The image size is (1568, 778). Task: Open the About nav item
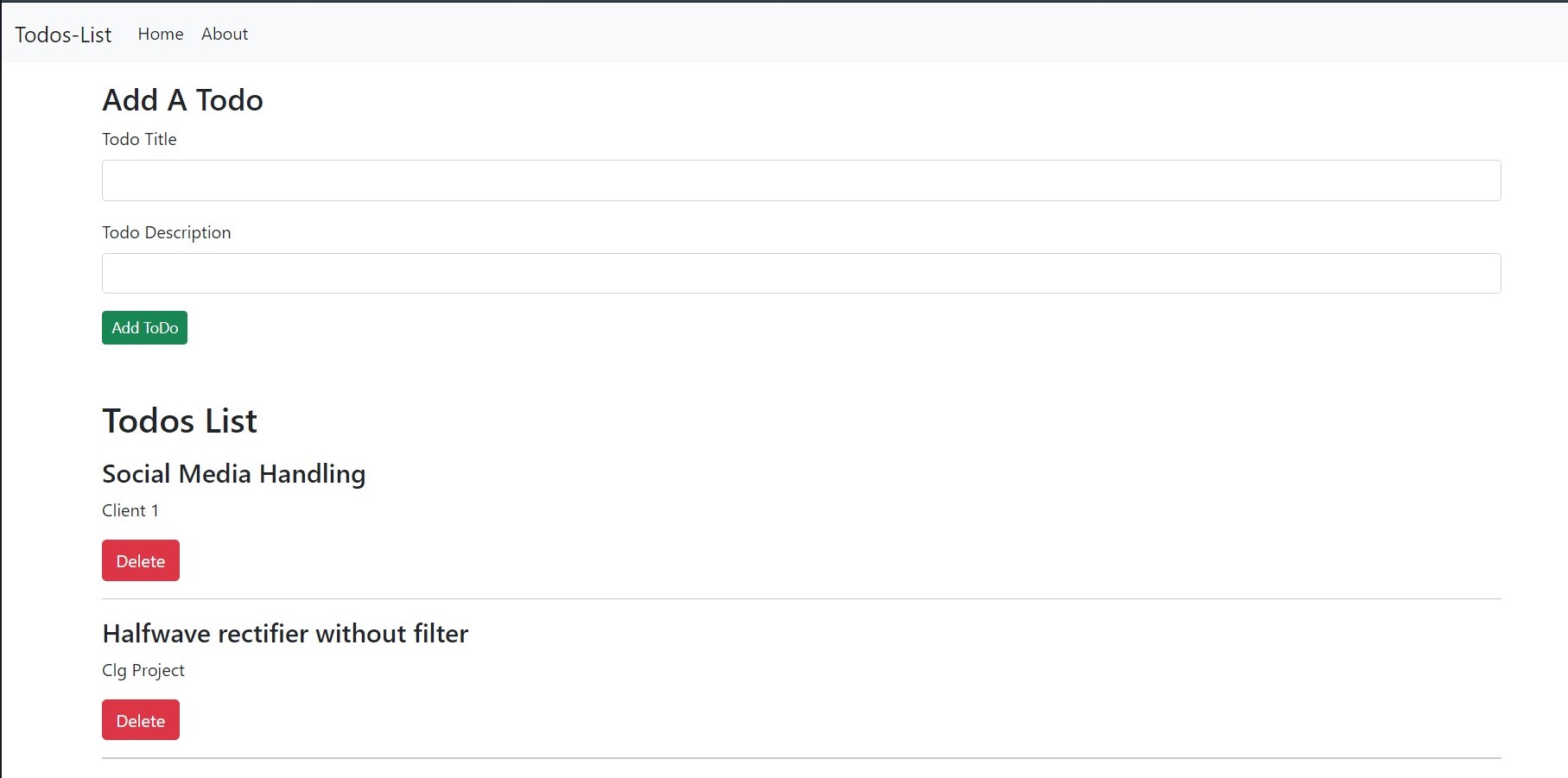tap(225, 34)
